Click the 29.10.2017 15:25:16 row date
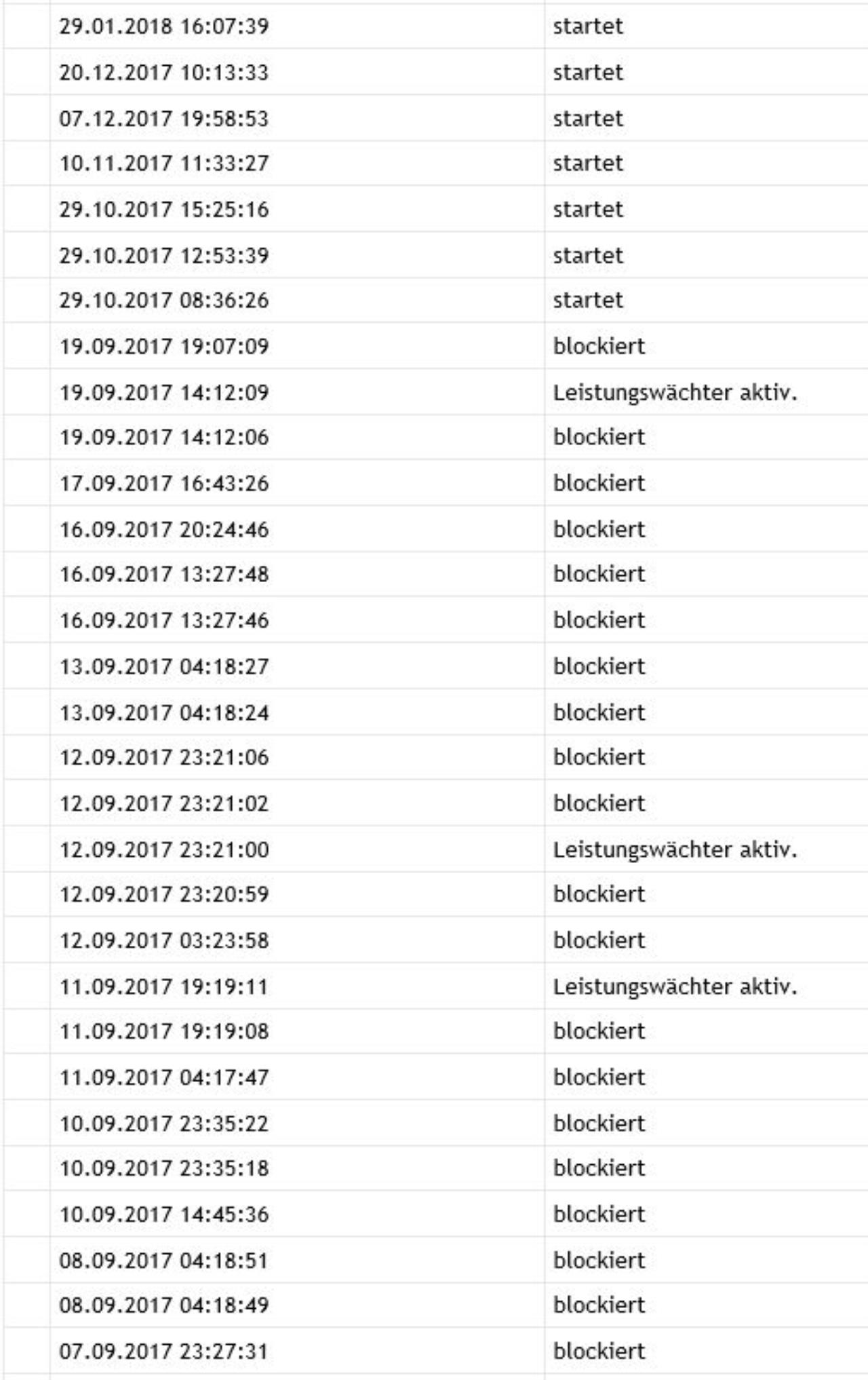The image size is (868, 1380). [163, 210]
